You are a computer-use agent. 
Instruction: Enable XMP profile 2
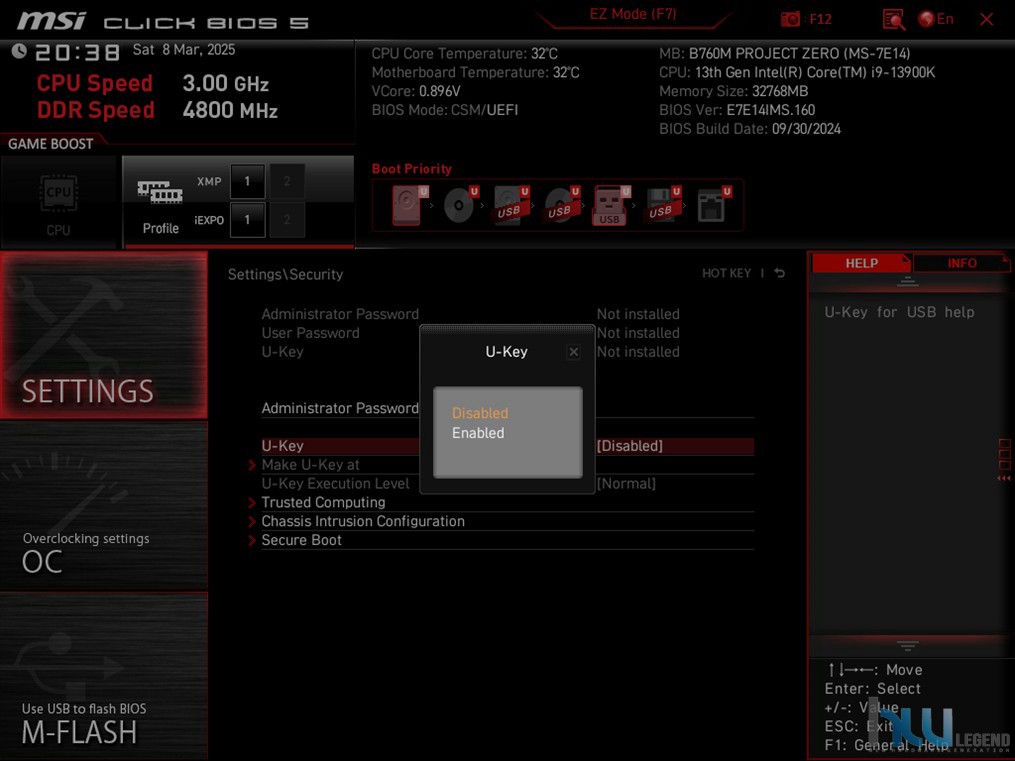[x=287, y=181]
